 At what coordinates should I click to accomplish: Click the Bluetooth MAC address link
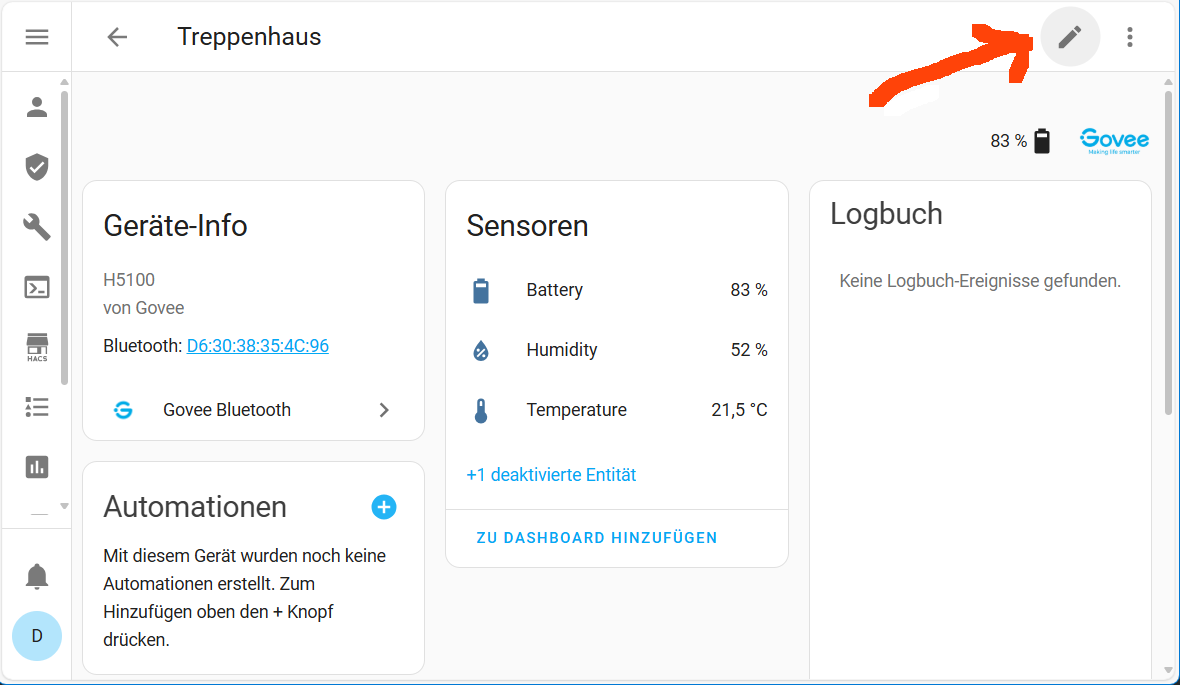[x=257, y=346]
